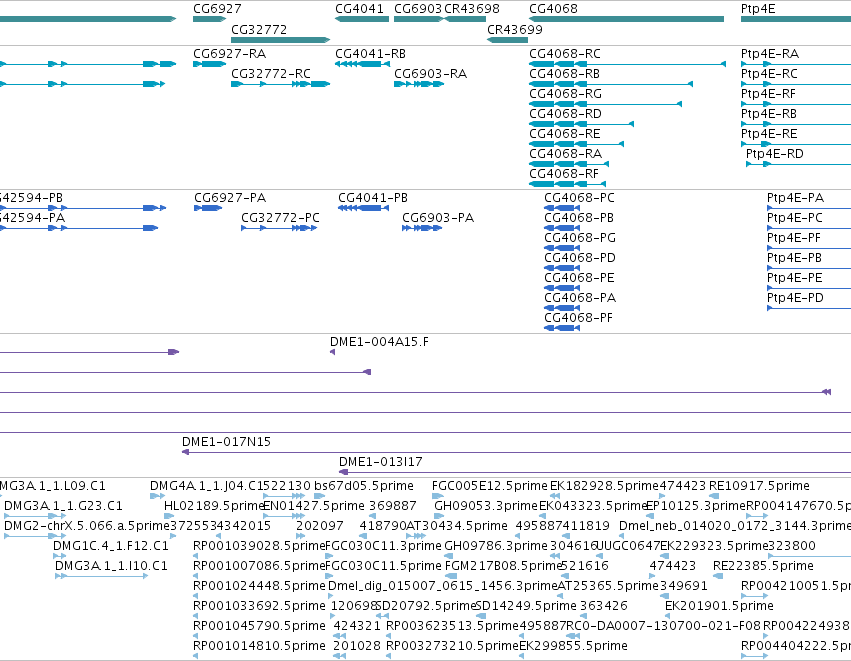Select protein CG6927-PA
The width and height of the screenshot is (851, 661).
[x=208, y=208]
